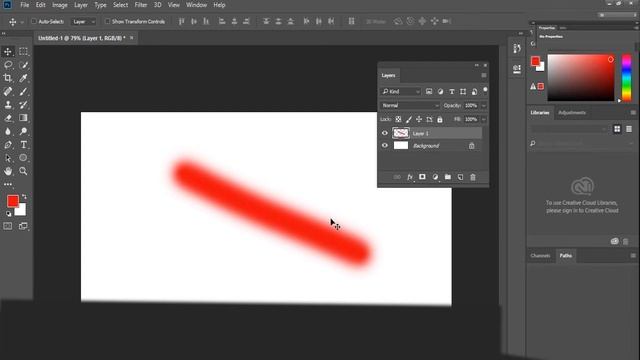Click the Layer 1 thumbnail
The height and width of the screenshot is (360, 640).
[401, 133]
